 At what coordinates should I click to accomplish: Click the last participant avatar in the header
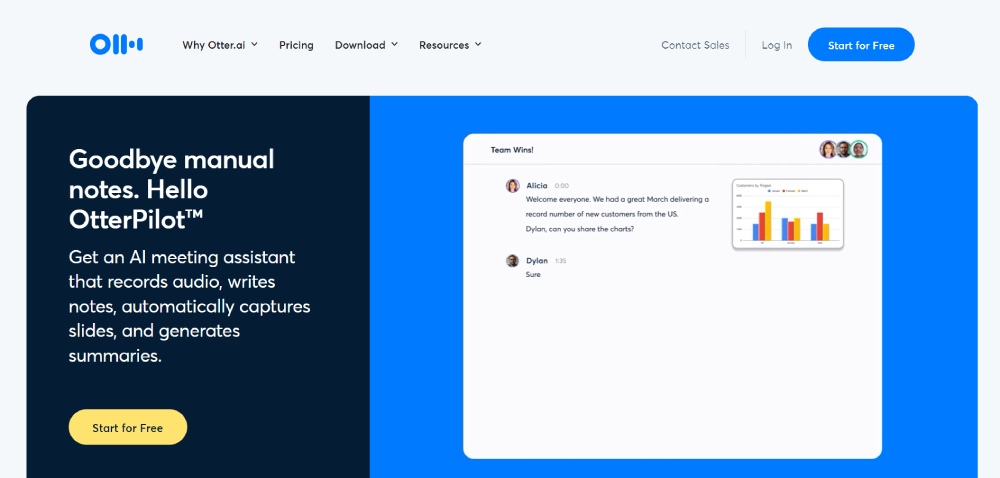pos(859,150)
